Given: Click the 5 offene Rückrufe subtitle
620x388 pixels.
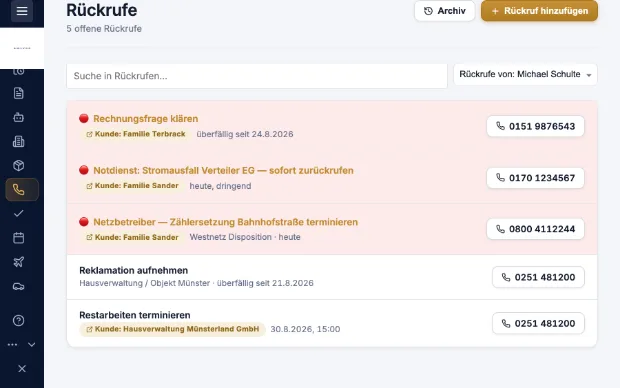Looking at the screenshot, I should pyautogui.click(x=104, y=28).
